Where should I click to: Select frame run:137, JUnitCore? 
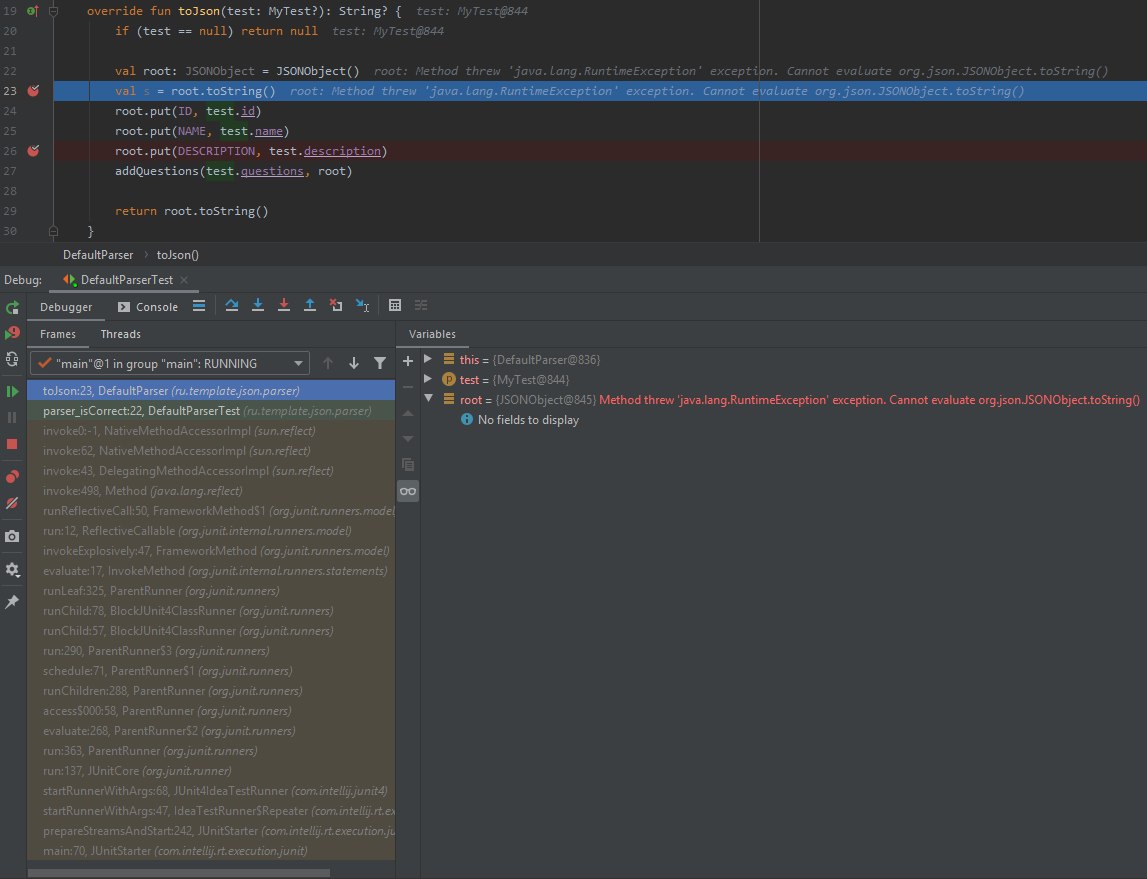coord(211,771)
